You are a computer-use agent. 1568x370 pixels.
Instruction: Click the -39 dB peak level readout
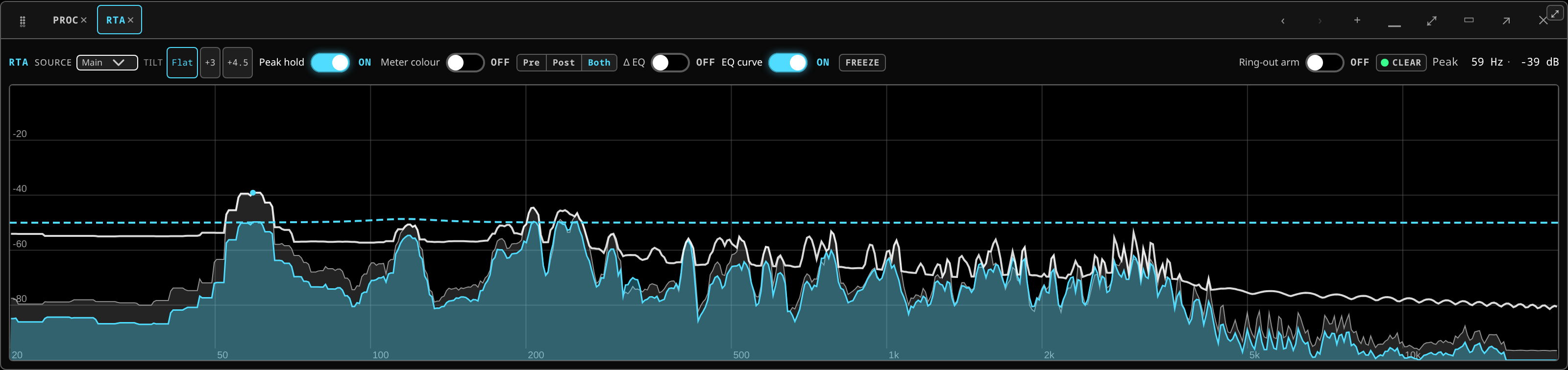point(1540,62)
